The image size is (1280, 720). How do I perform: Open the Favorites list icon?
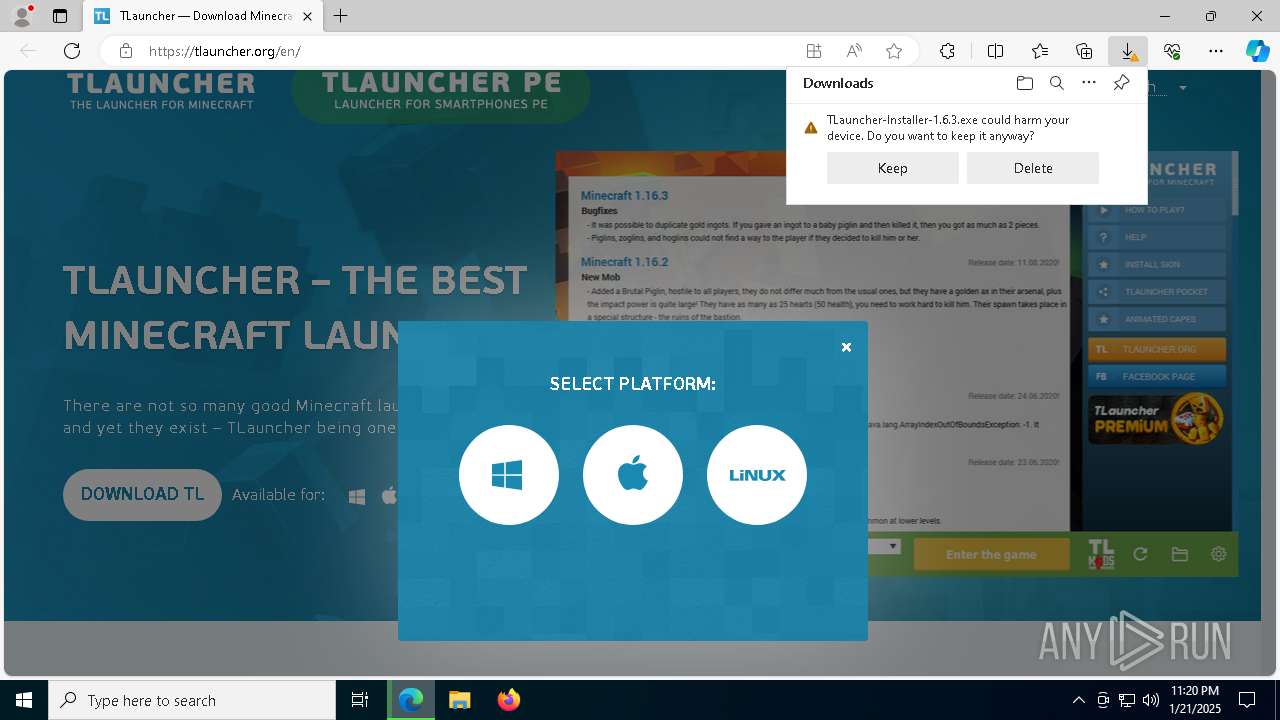pos(1040,51)
